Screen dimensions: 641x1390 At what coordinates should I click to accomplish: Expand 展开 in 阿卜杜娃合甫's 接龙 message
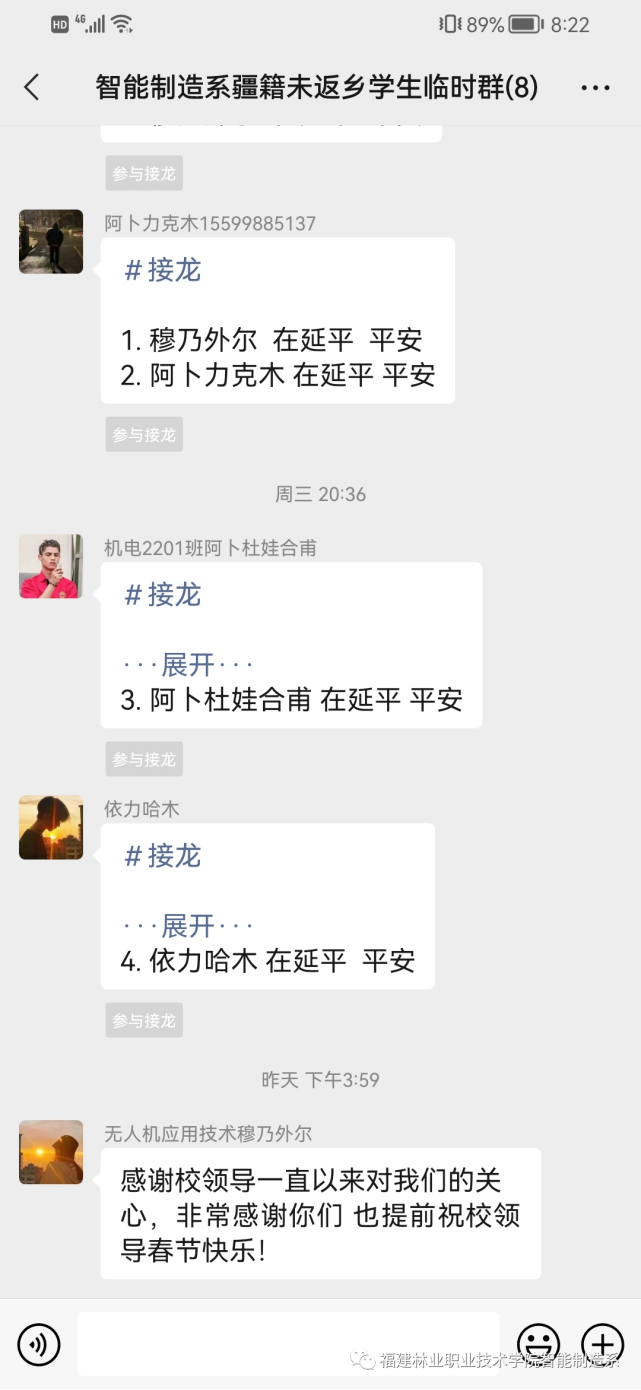click(x=188, y=664)
